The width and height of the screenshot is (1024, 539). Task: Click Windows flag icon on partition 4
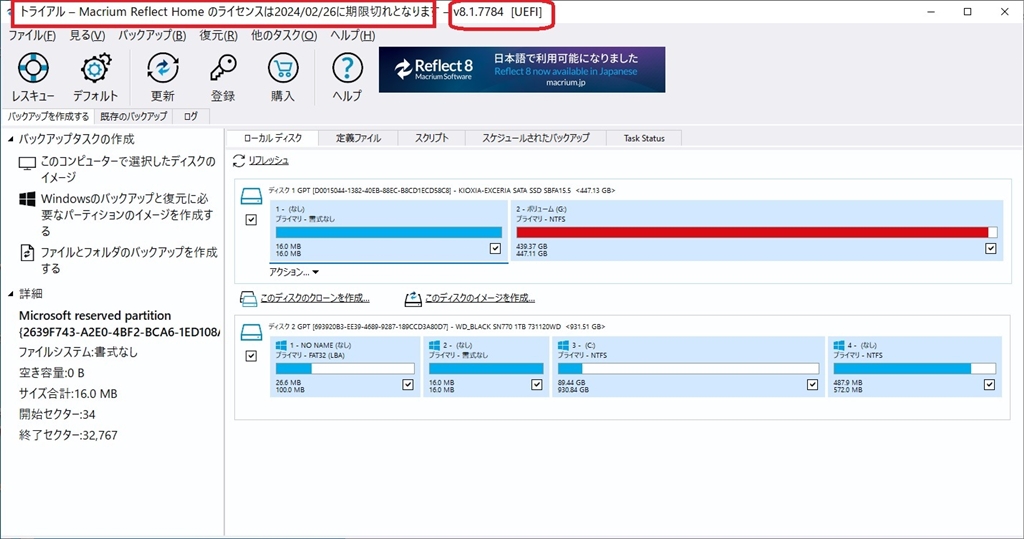(839, 345)
